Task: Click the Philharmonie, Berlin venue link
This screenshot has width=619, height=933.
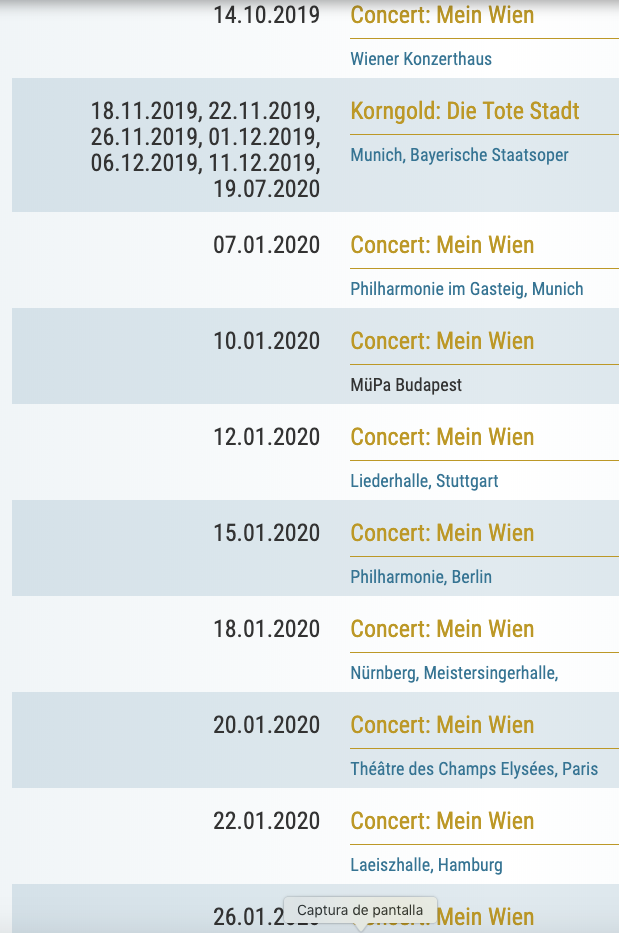Action: pos(421,577)
